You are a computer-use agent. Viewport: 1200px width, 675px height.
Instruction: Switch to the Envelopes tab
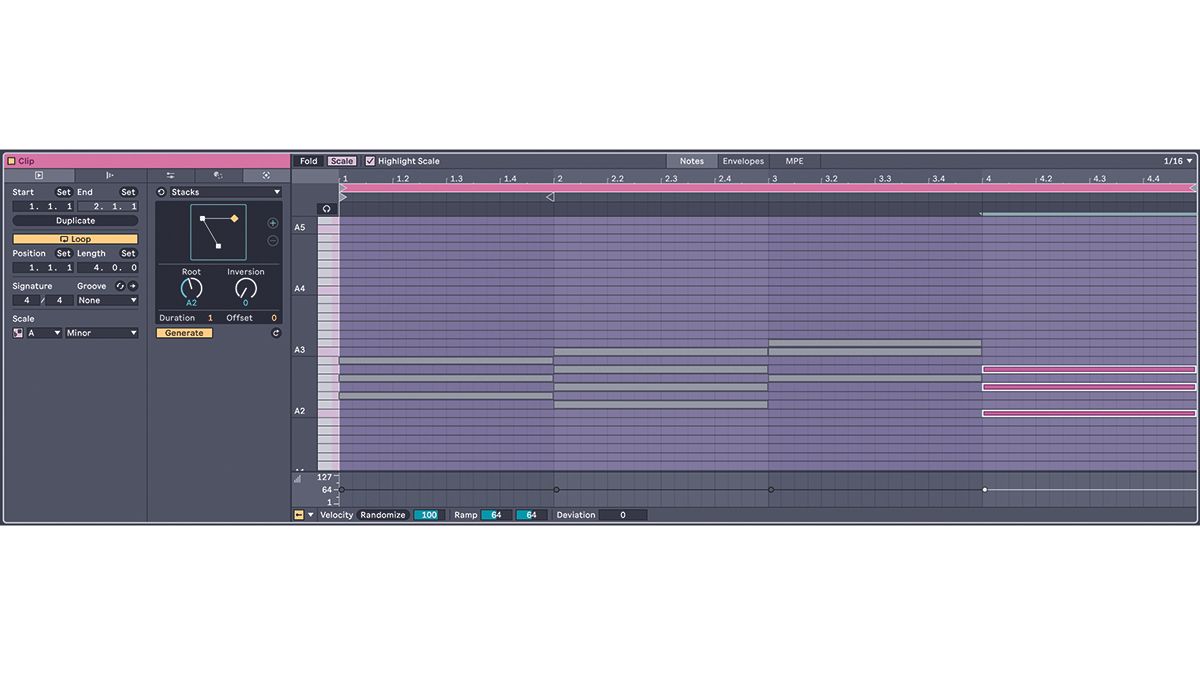[743, 161]
